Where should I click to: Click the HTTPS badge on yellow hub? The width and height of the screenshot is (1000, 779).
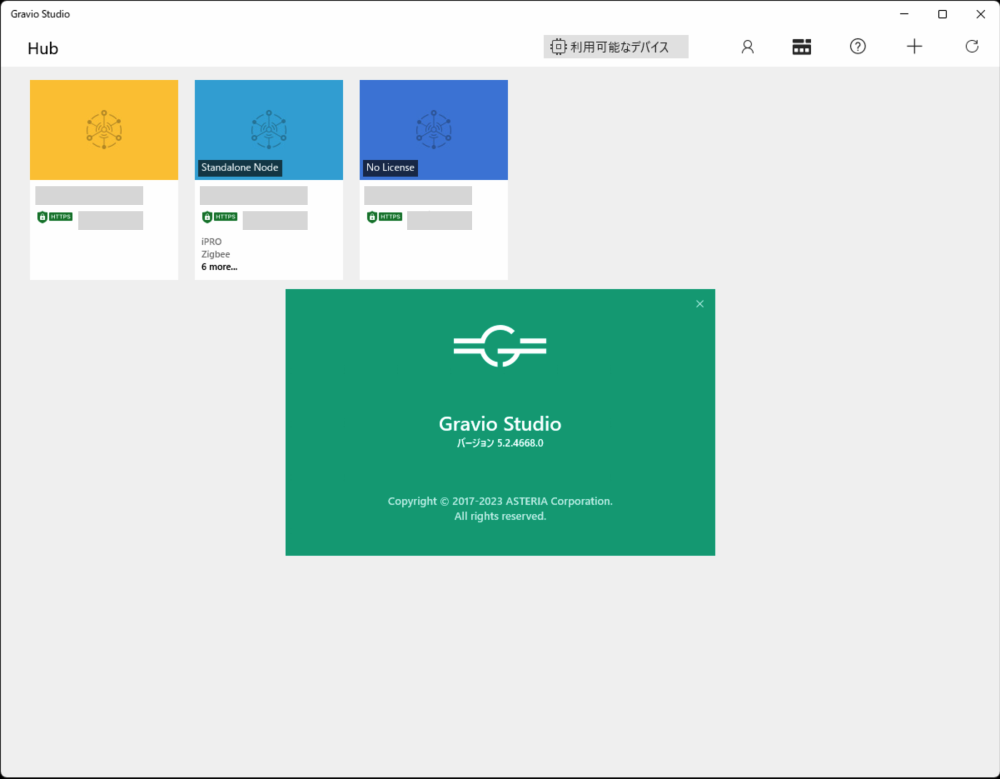tap(55, 217)
